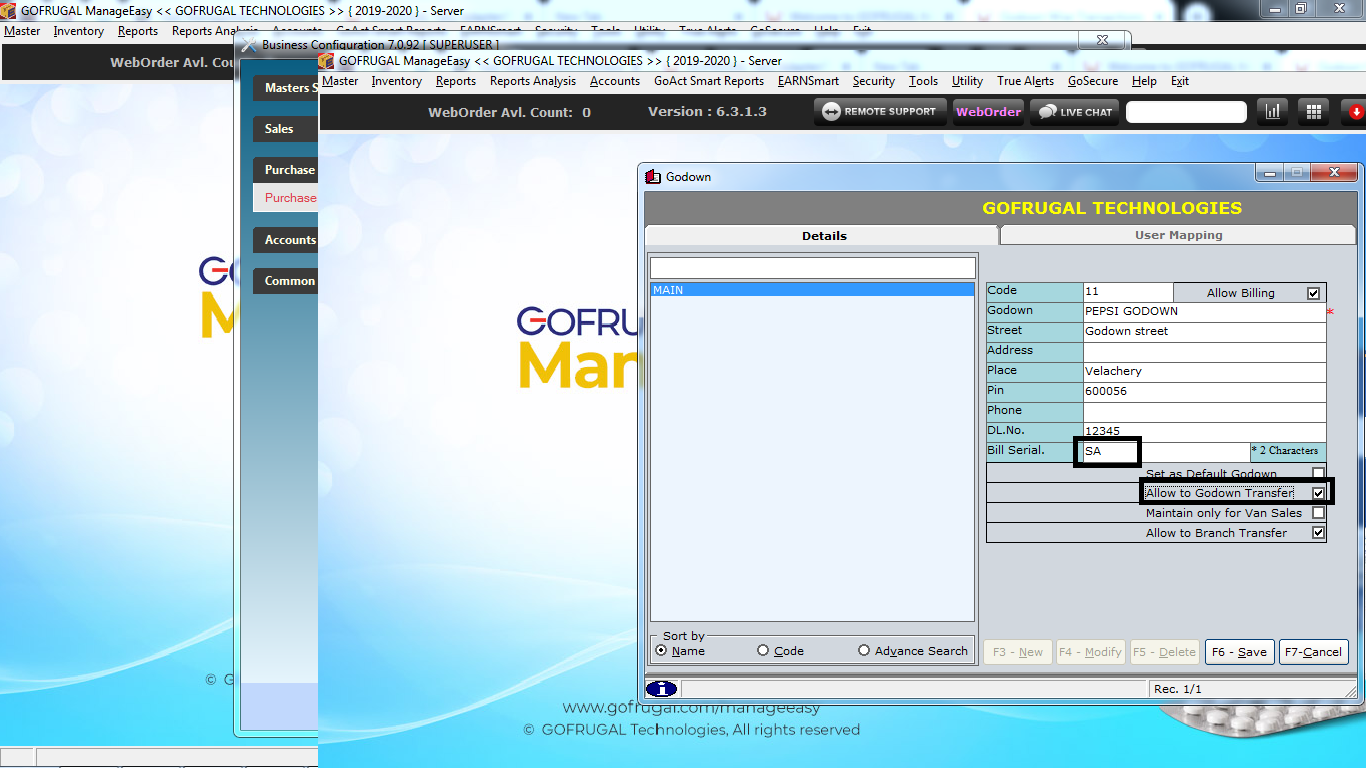Click the Bill Serial input field
Viewport: 1366px width, 768px height.
coord(1110,452)
